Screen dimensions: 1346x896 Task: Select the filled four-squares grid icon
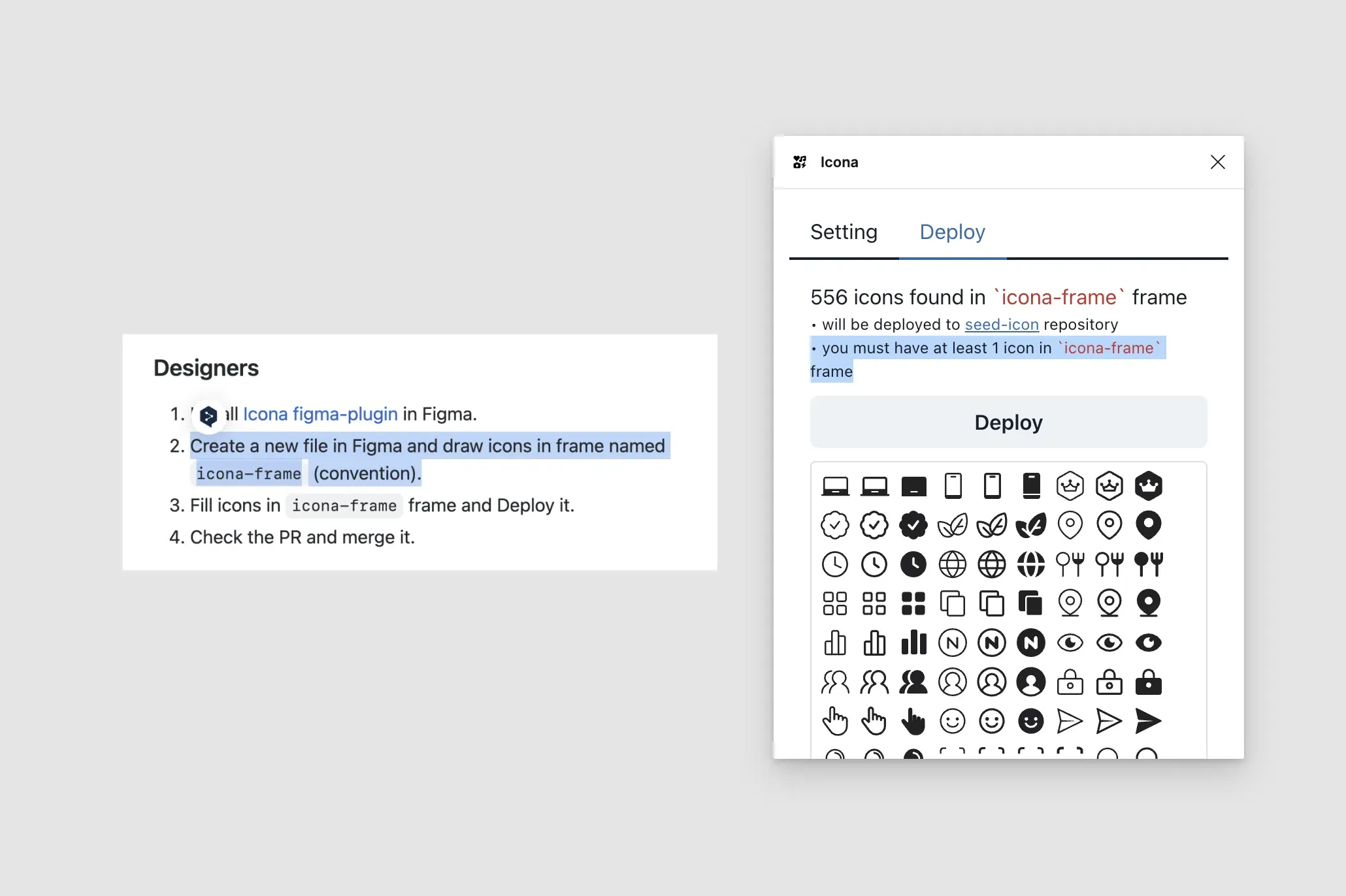pos(913,603)
